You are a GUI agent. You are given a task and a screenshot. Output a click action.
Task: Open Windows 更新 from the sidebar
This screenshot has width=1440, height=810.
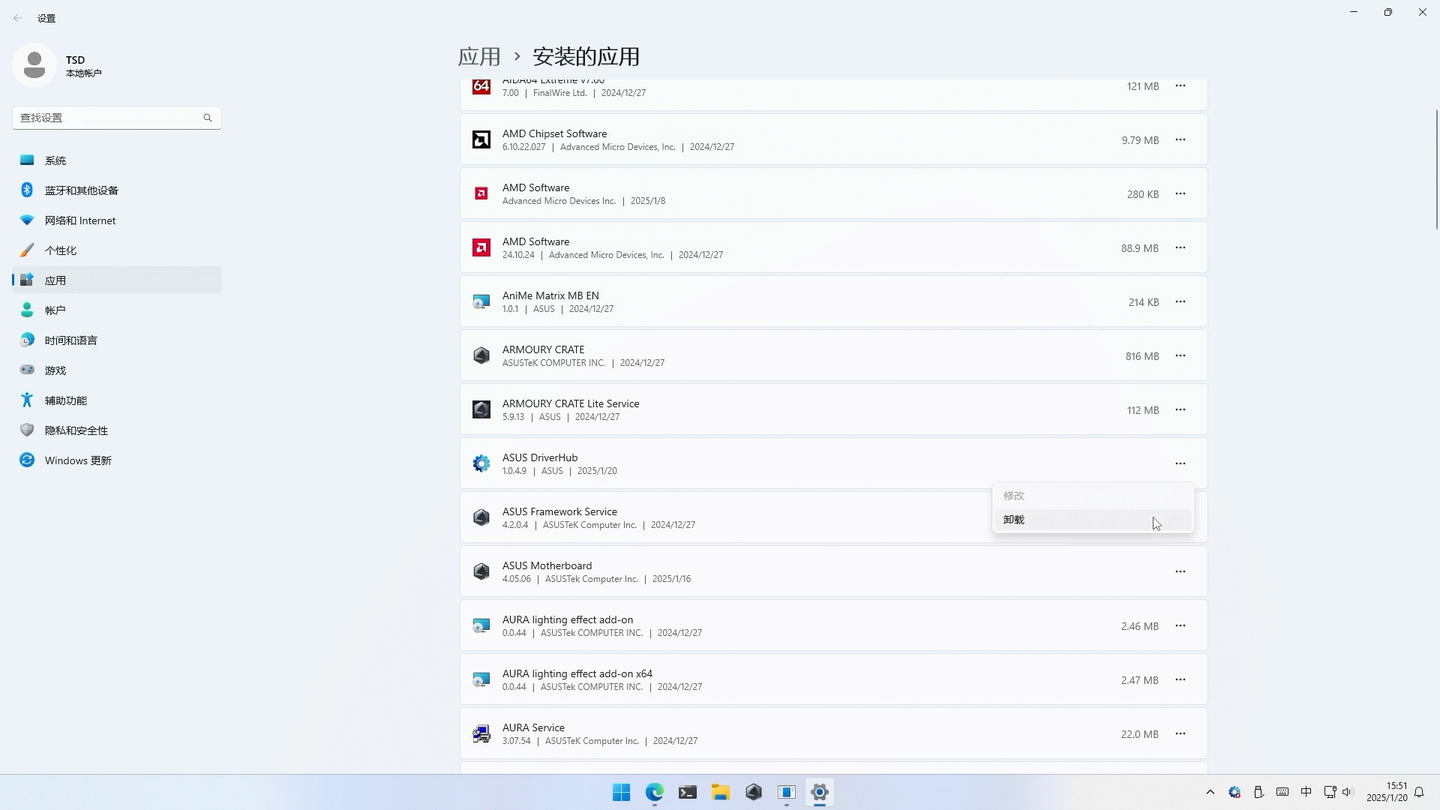coord(78,460)
